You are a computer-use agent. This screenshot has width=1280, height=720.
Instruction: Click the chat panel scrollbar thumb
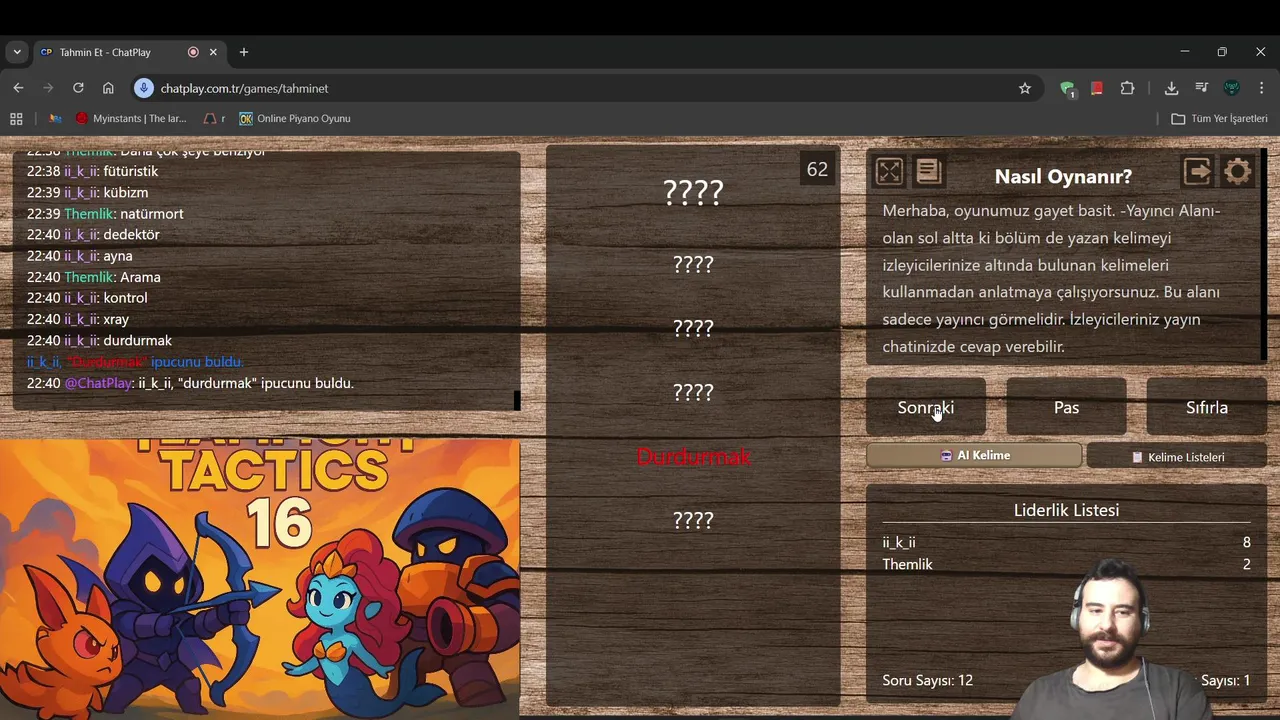tap(517, 400)
